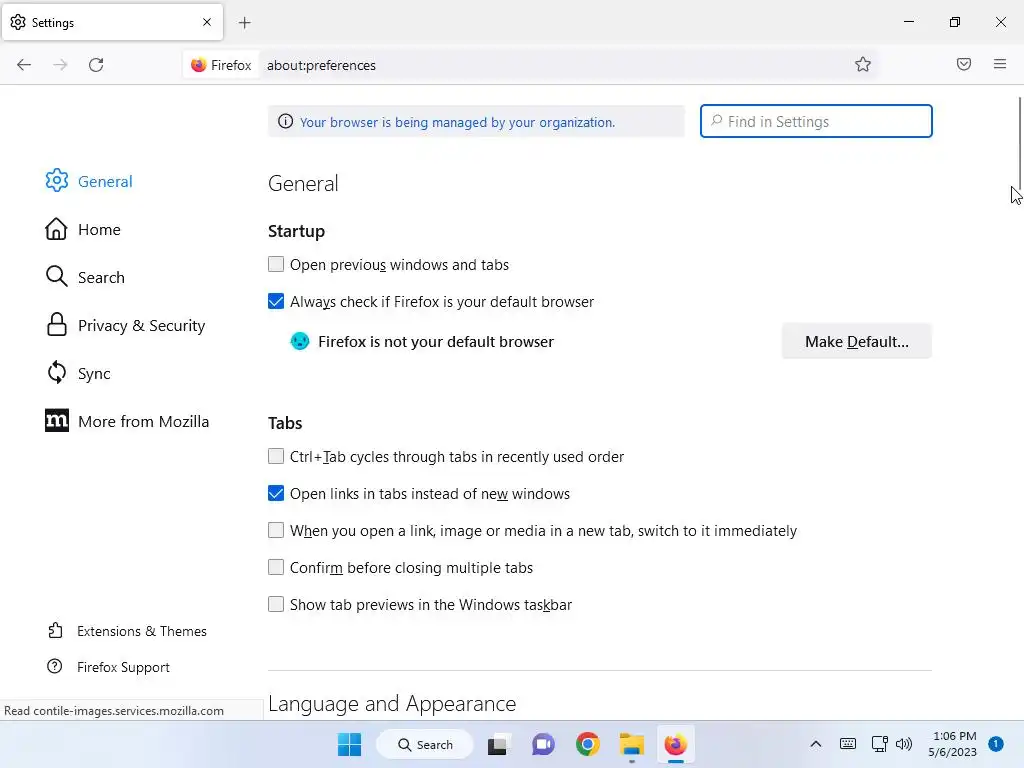
Task: Open Firefox Support link
Action: click(123, 667)
